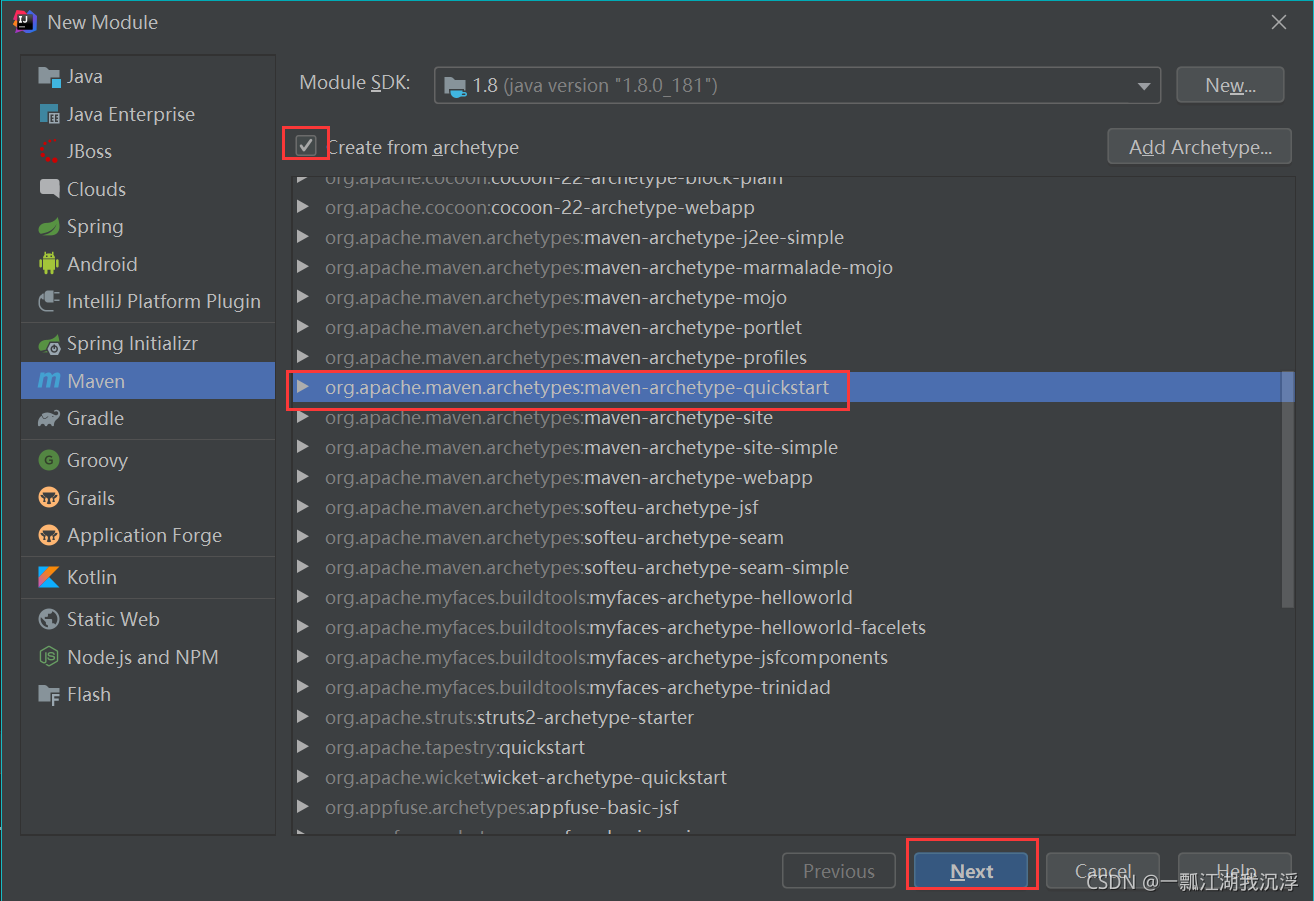Expand softeu-archetype-jsf node
The height and width of the screenshot is (901, 1314).
(303, 508)
